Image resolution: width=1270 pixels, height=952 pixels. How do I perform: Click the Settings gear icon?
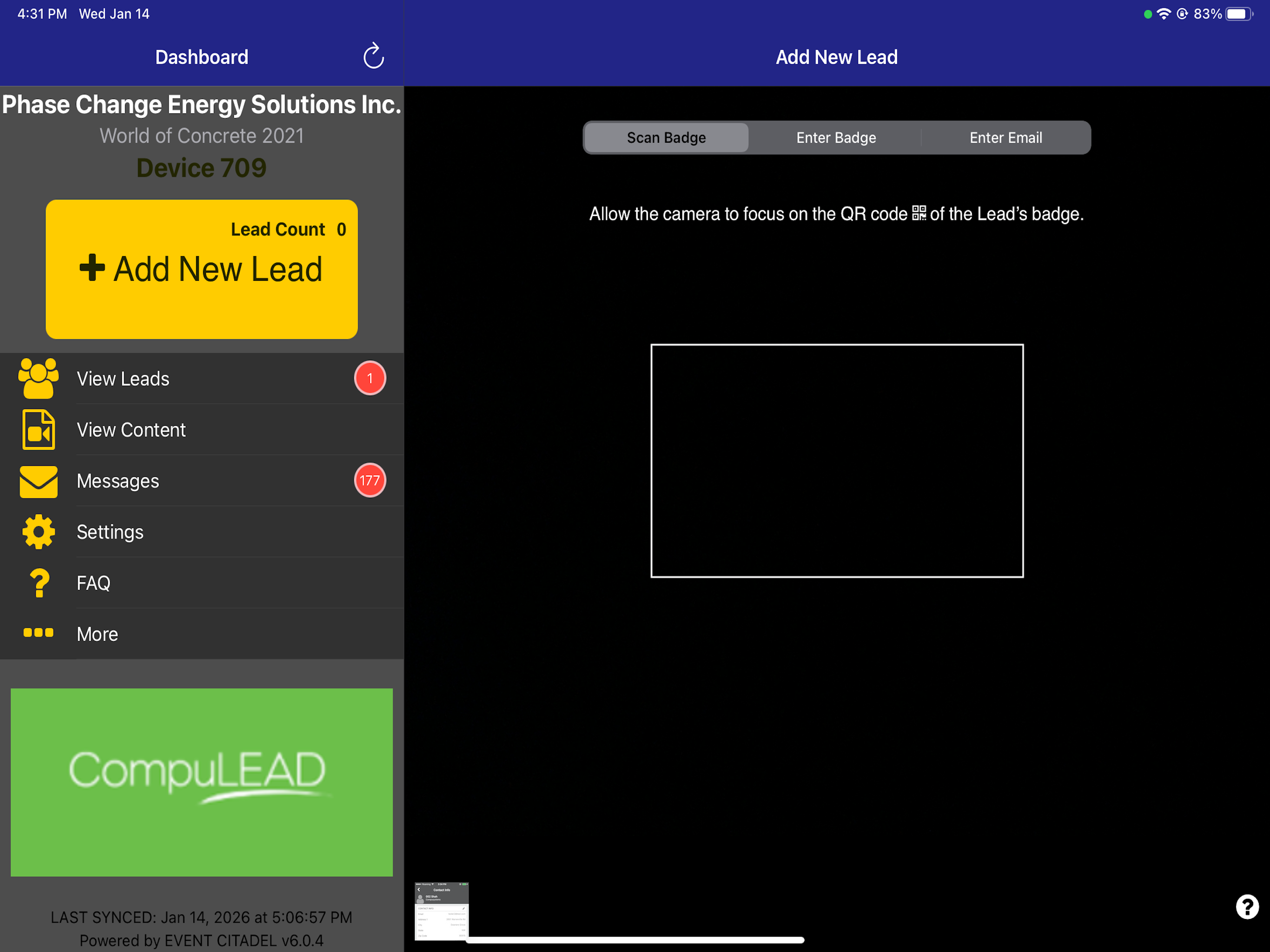(39, 532)
